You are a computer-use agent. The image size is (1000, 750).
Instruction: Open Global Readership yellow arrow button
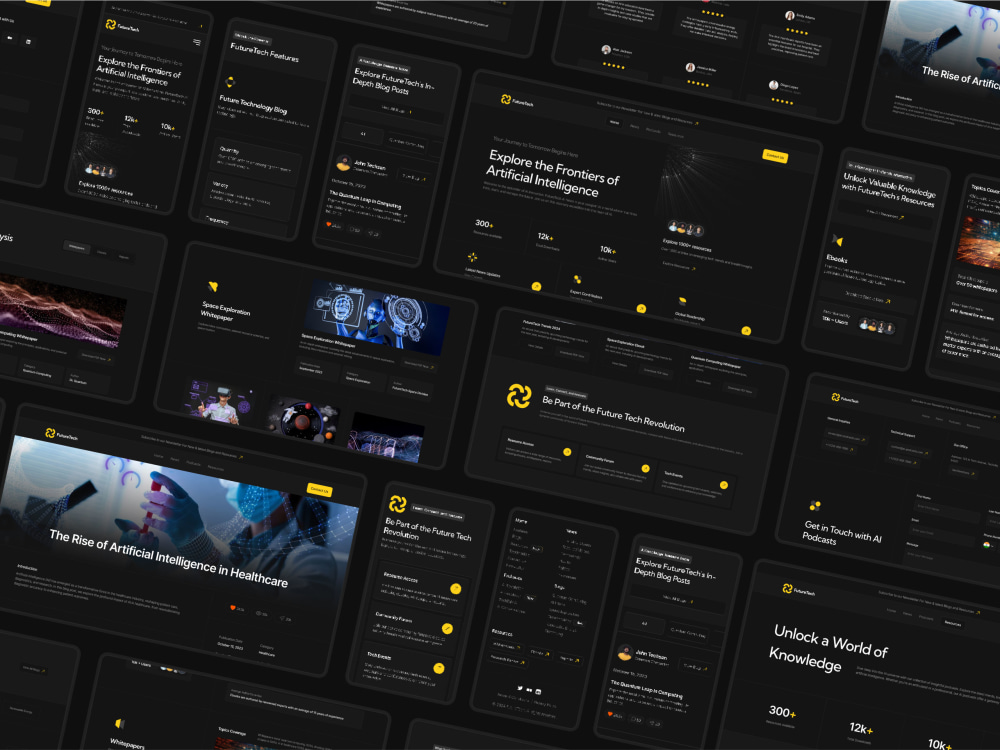pyautogui.click(x=746, y=330)
